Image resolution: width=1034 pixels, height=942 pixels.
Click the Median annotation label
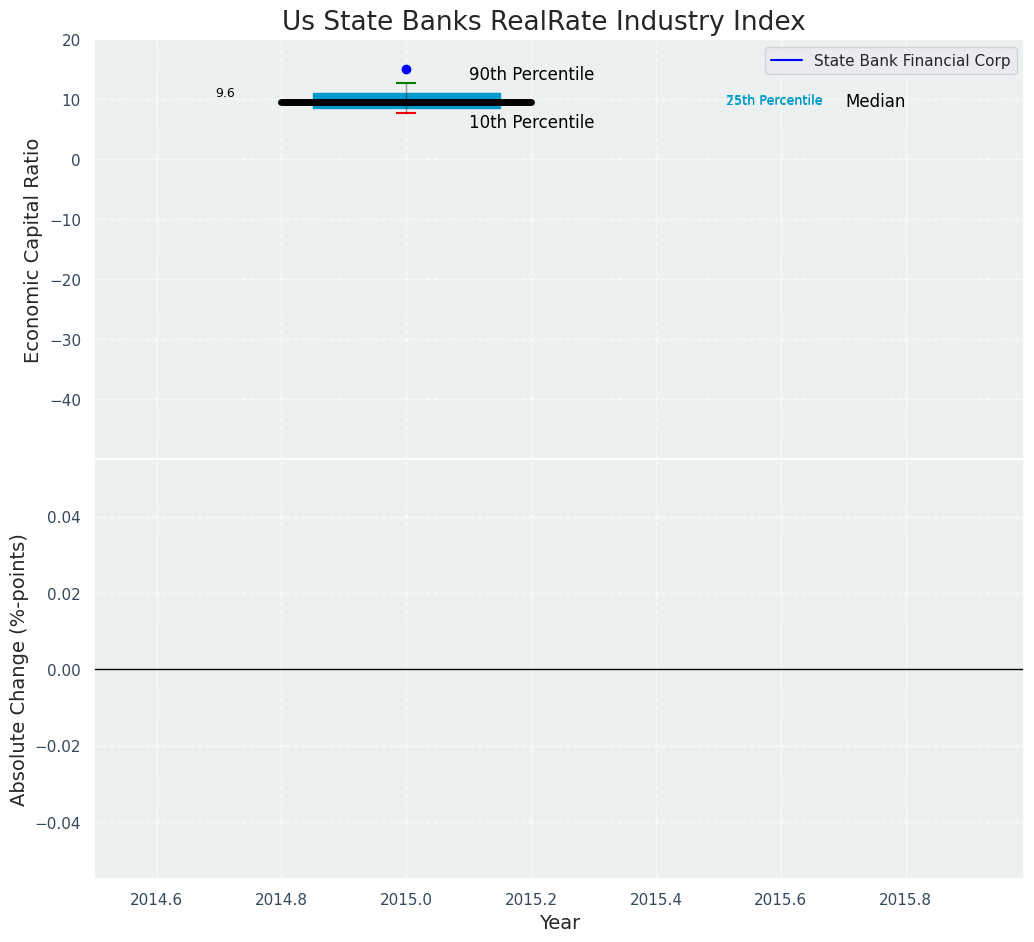[875, 102]
